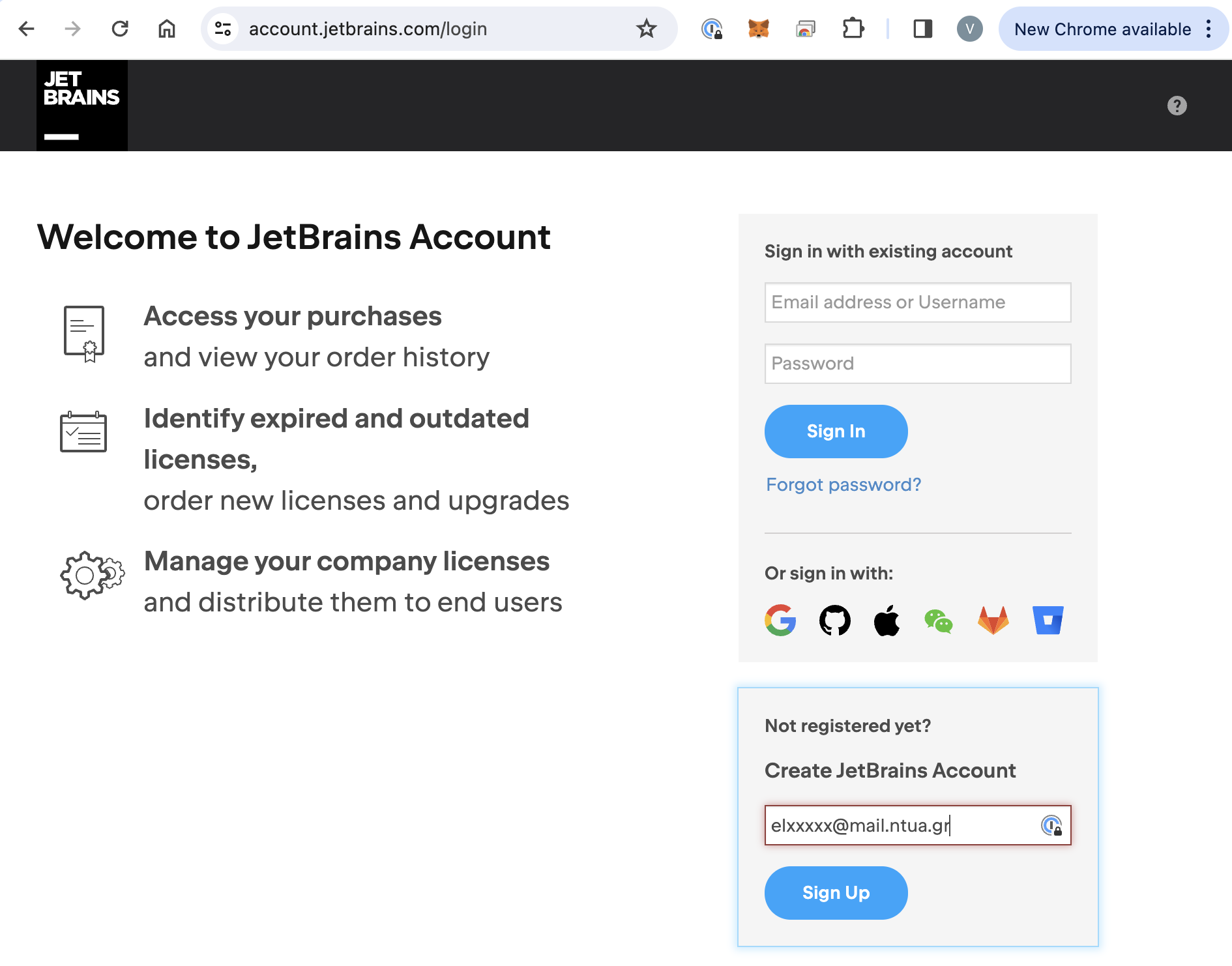Bookmark this page with the star
Image resolution: width=1232 pixels, height=966 pixels.
(646, 29)
